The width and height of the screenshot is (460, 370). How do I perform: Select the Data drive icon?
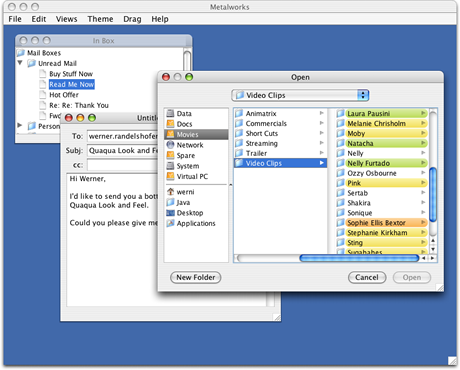[170, 113]
